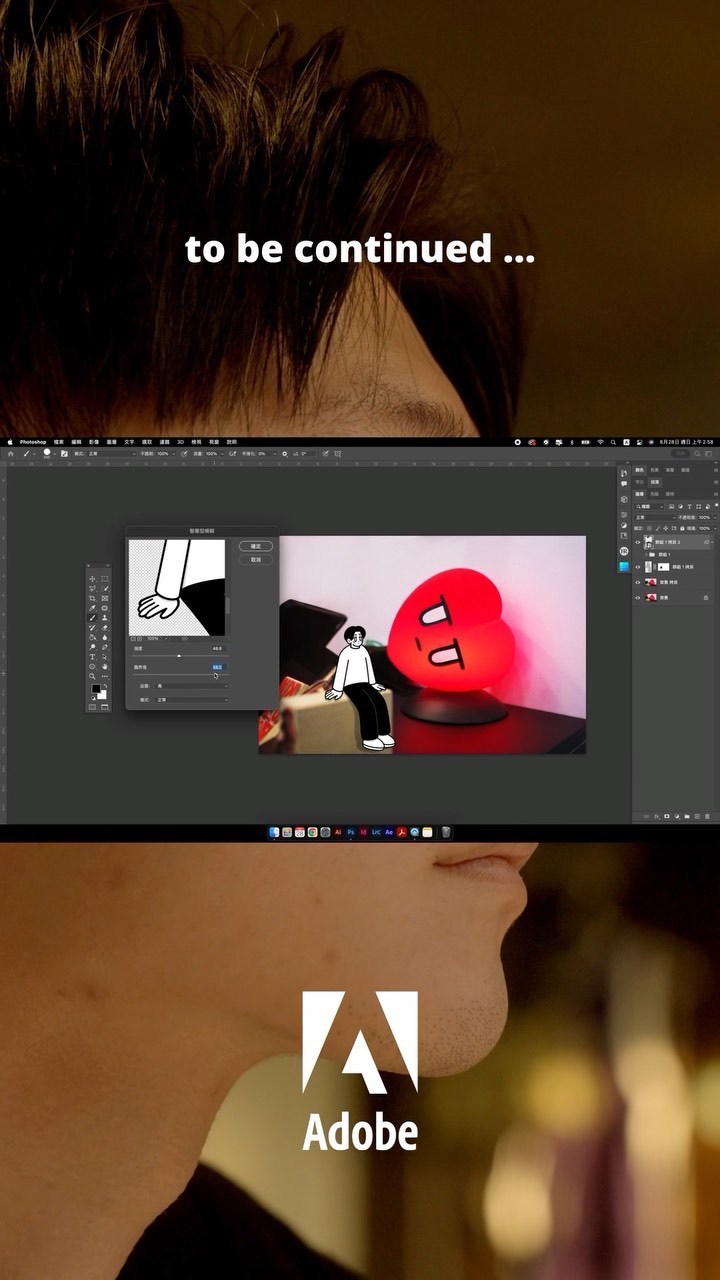Select the Eyedropper tool

point(93,608)
